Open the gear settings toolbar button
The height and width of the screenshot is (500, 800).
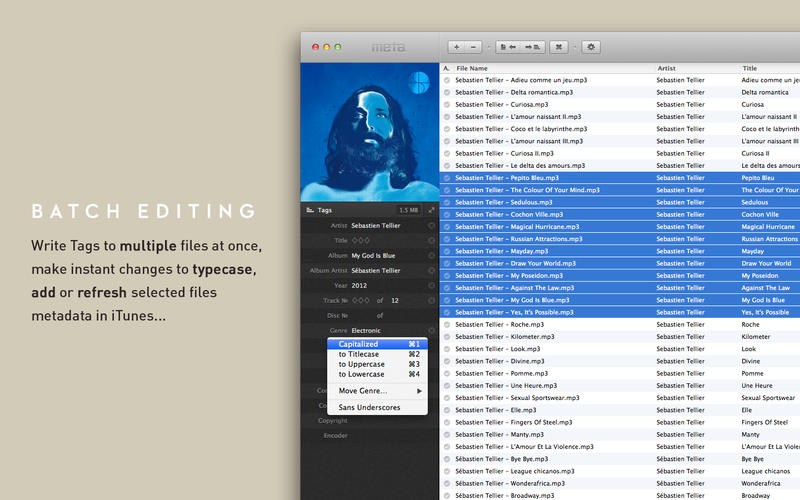pos(591,47)
